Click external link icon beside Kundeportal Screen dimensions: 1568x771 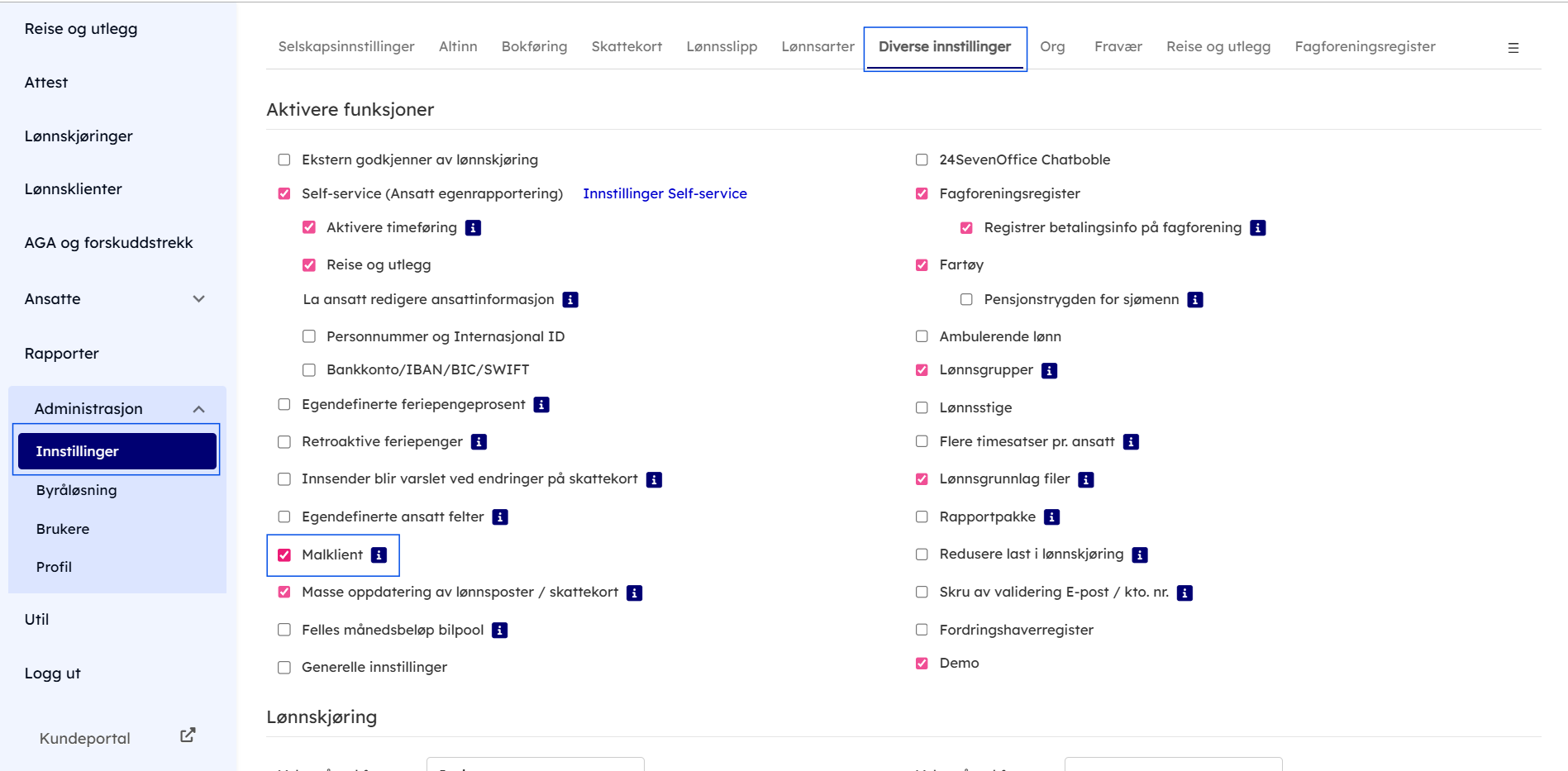188,735
